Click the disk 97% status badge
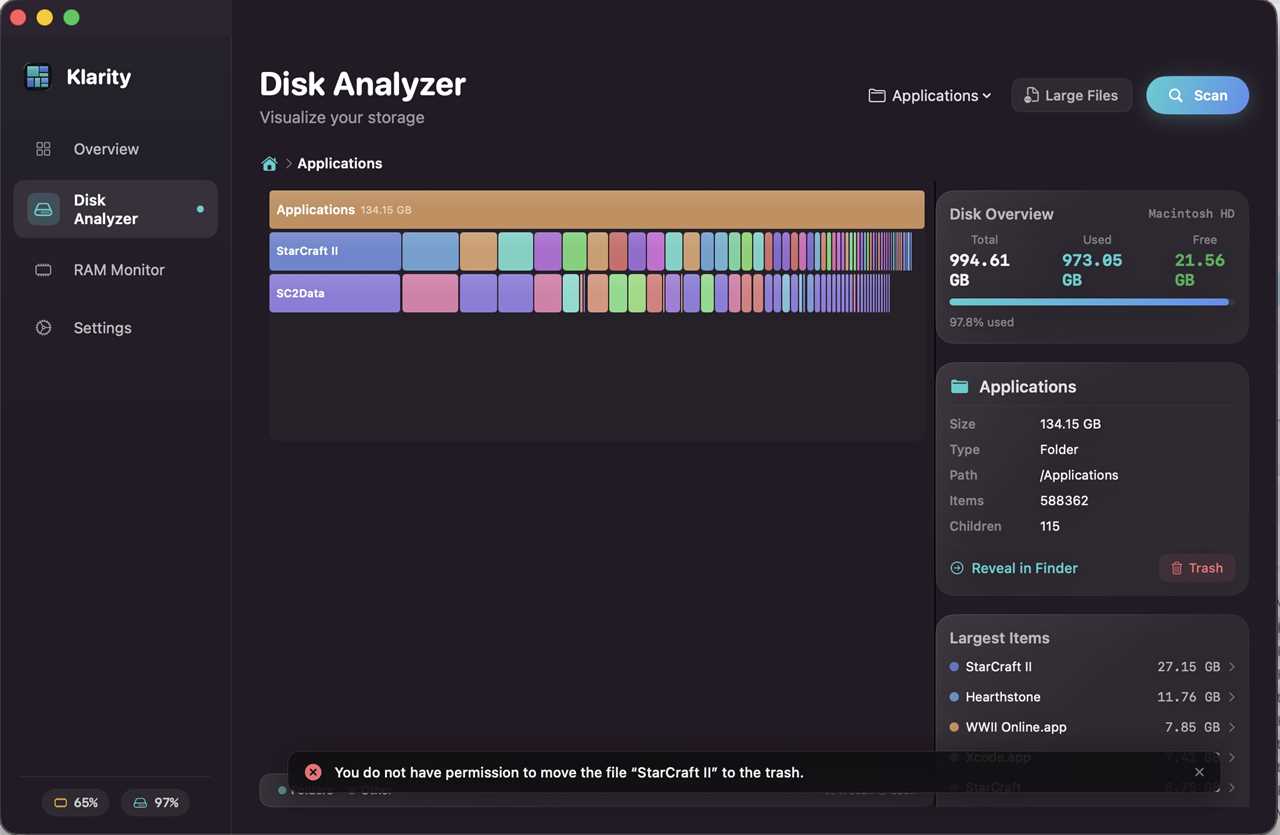The image size is (1280, 835). tap(155, 802)
